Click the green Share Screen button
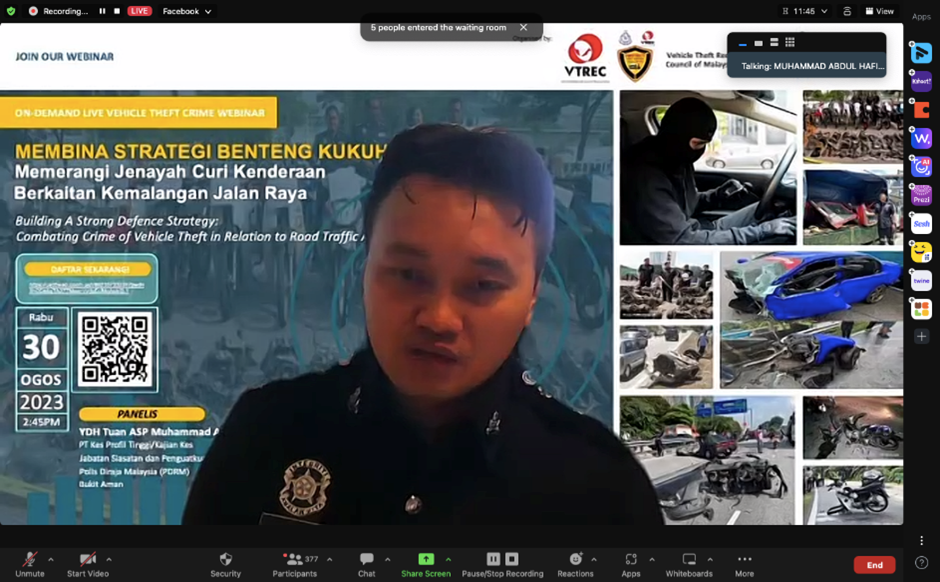 click(426, 564)
